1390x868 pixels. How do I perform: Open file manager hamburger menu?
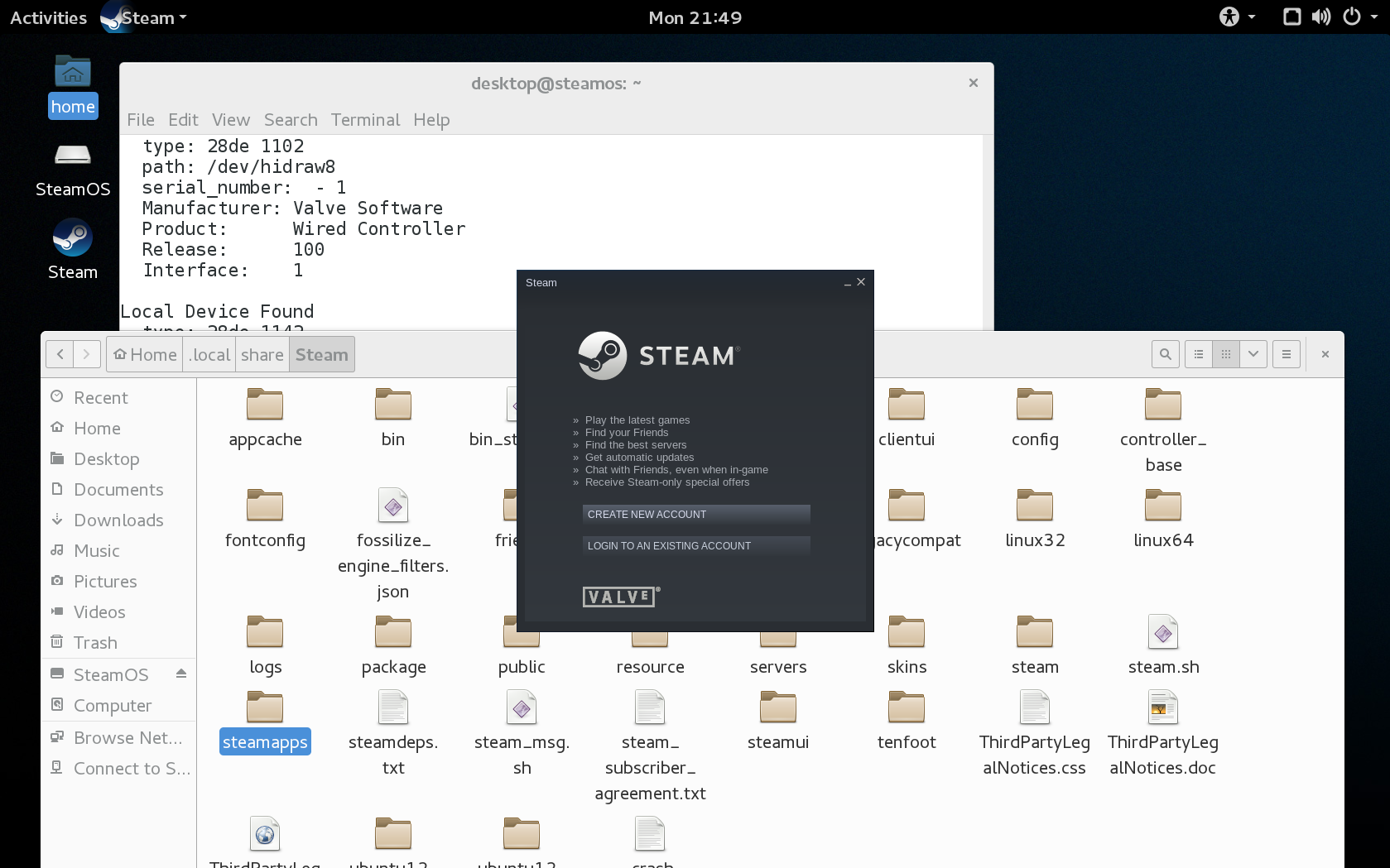pyautogui.click(x=1287, y=354)
